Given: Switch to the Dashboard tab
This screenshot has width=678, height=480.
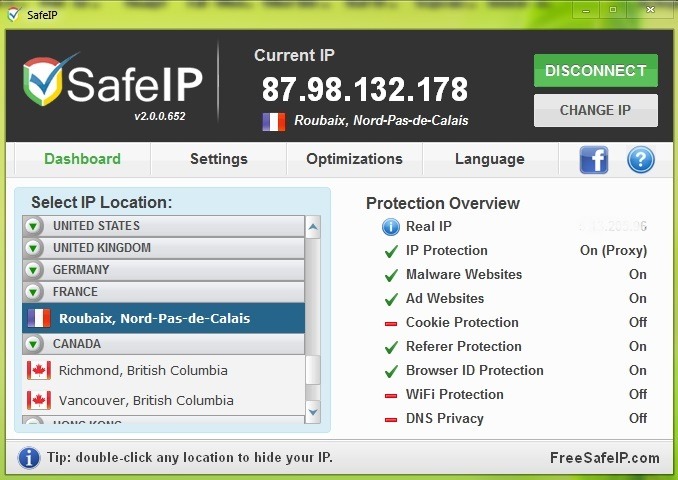Looking at the screenshot, I should coord(82,159).
